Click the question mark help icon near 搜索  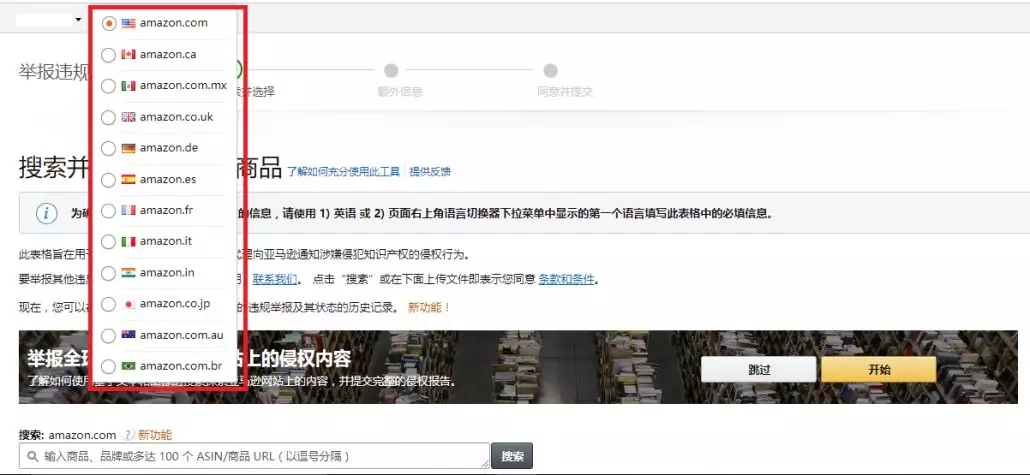pyautogui.click(x=129, y=435)
